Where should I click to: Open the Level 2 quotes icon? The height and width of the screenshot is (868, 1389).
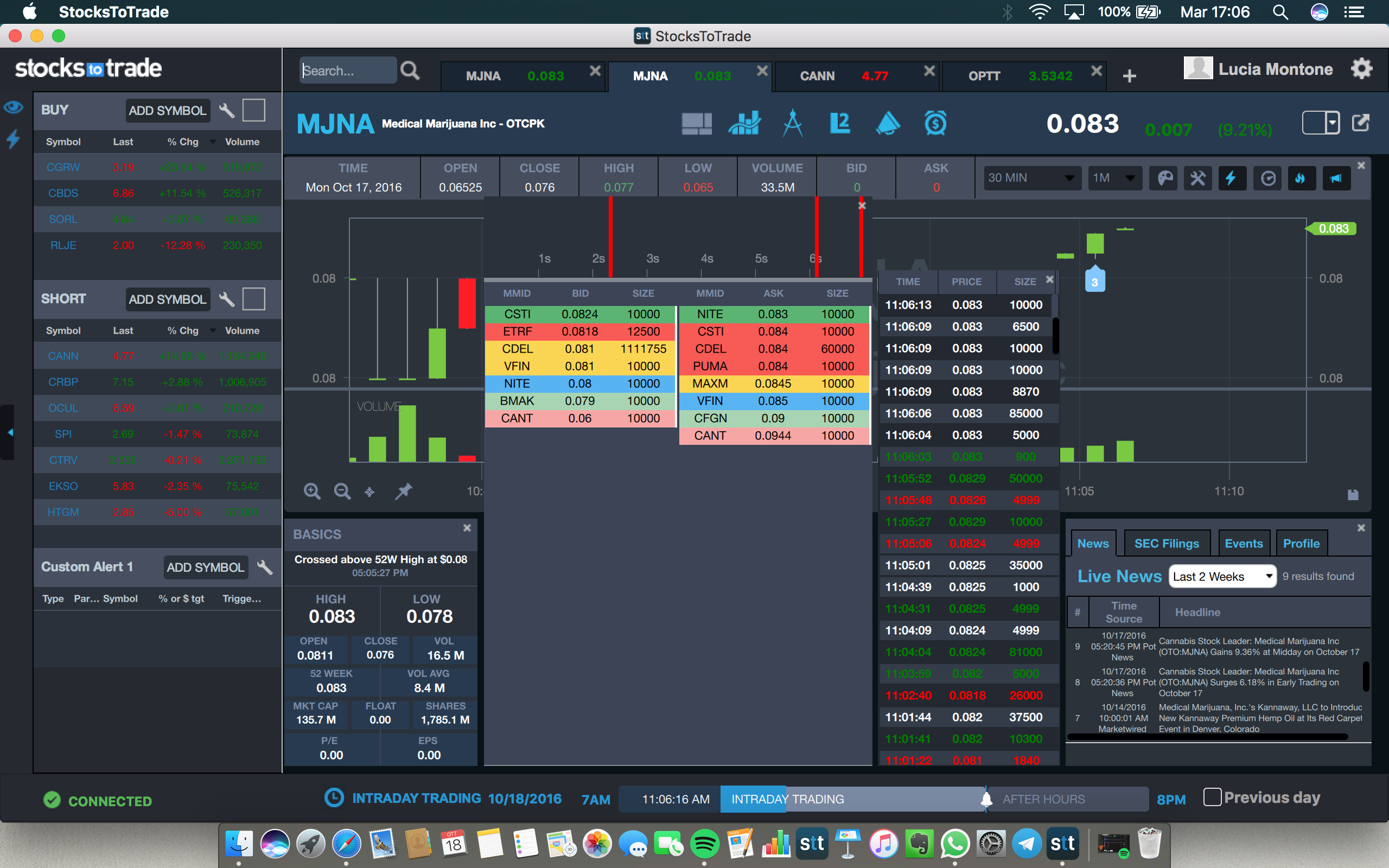pos(840,124)
